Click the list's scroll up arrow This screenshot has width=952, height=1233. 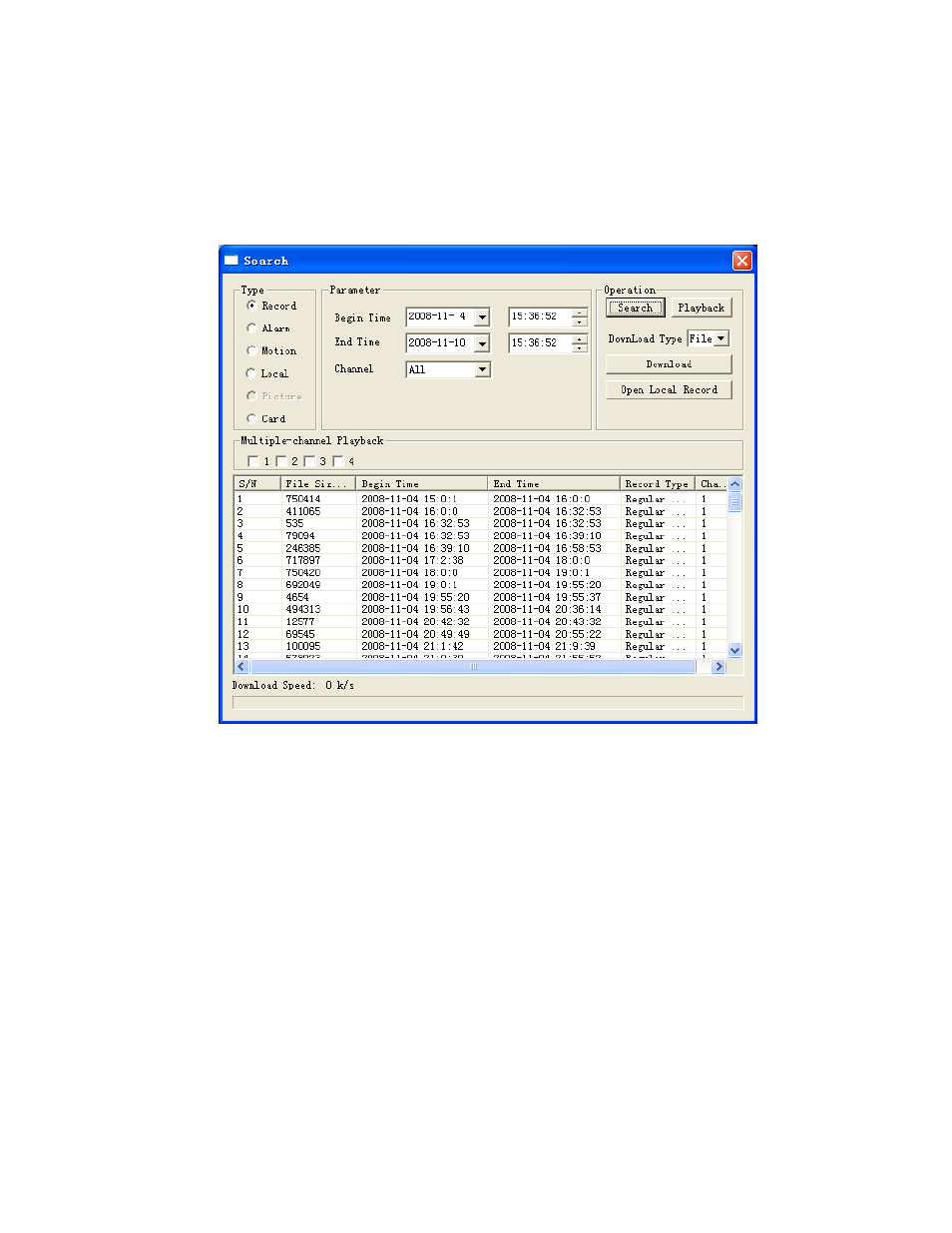click(x=735, y=484)
